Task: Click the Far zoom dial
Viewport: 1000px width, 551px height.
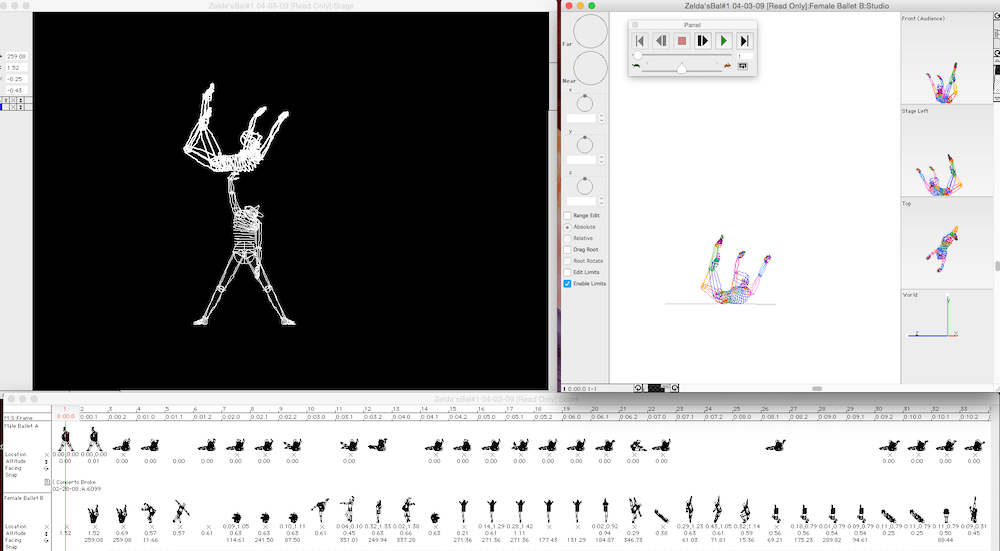Action: click(590, 31)
